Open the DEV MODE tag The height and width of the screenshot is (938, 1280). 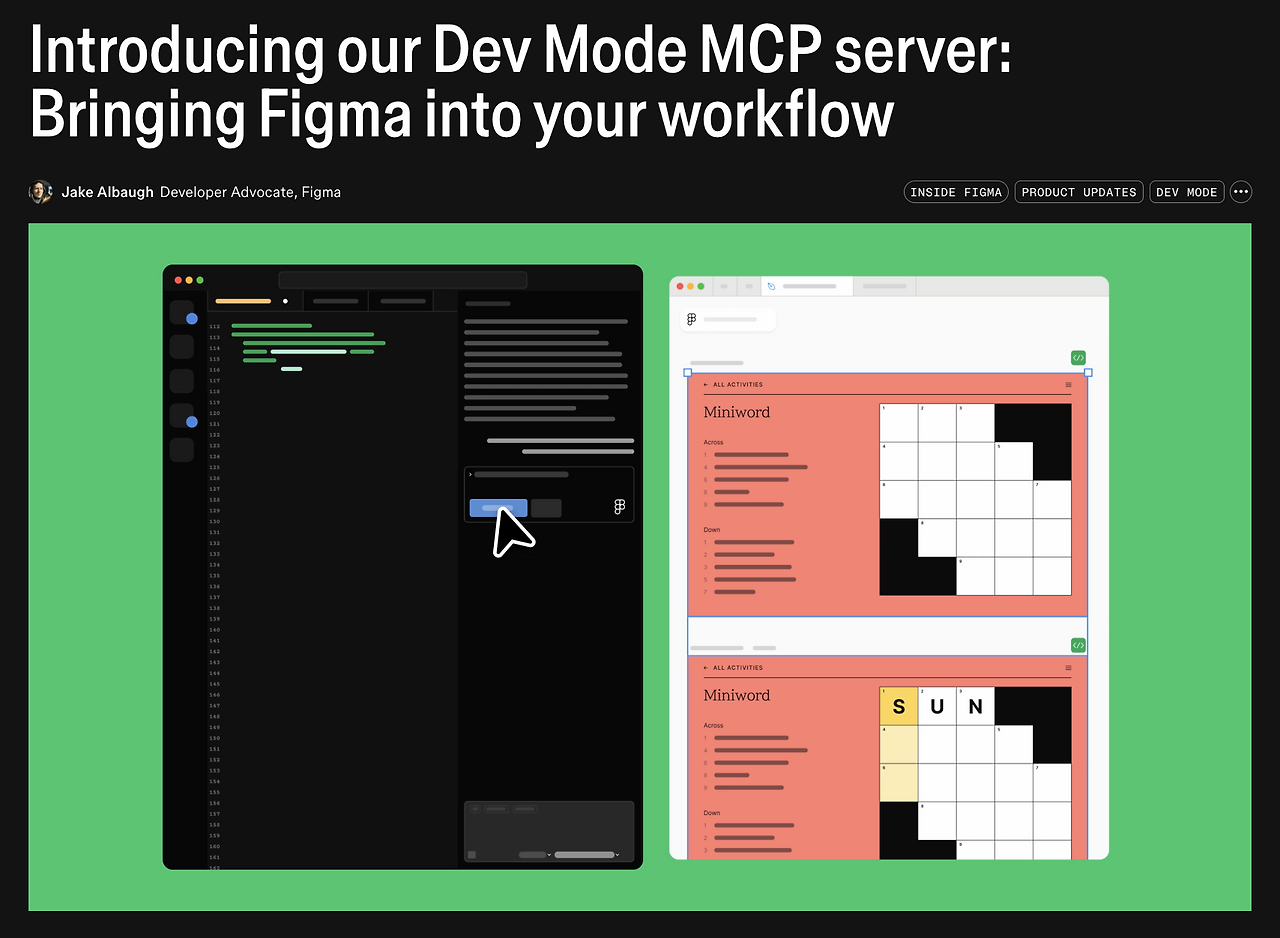pyautogui.click(x=1187, y=192)
